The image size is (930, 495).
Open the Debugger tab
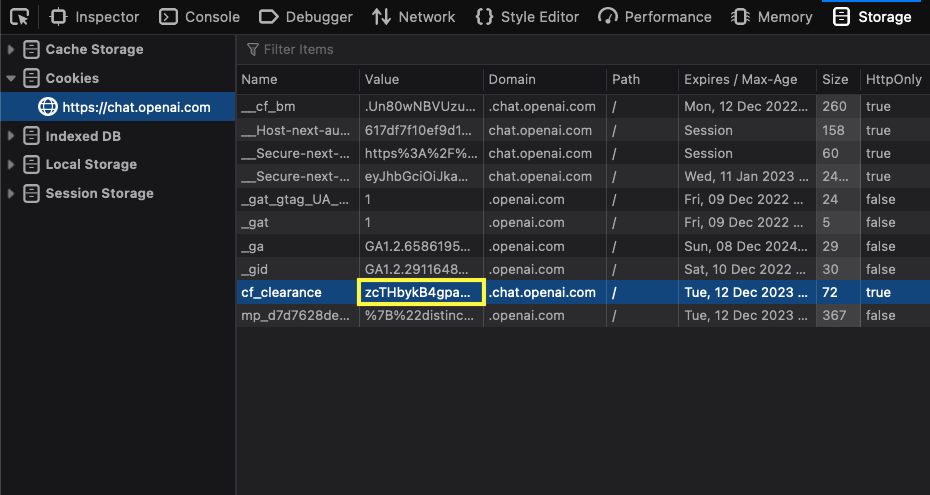306,17
